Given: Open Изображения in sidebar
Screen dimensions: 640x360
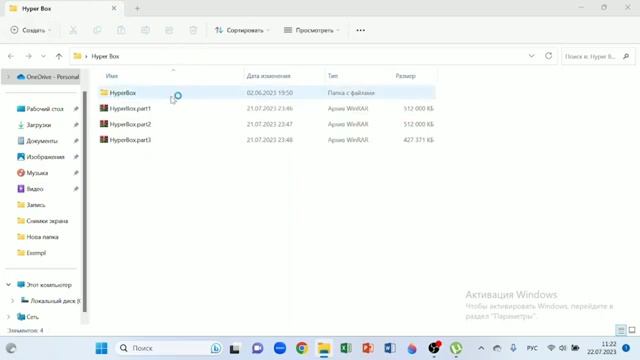Looking at the screenshot, I should (41, 157).
